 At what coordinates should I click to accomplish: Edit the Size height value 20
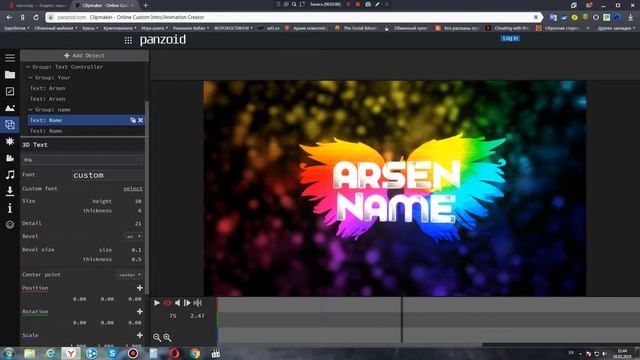138,201
